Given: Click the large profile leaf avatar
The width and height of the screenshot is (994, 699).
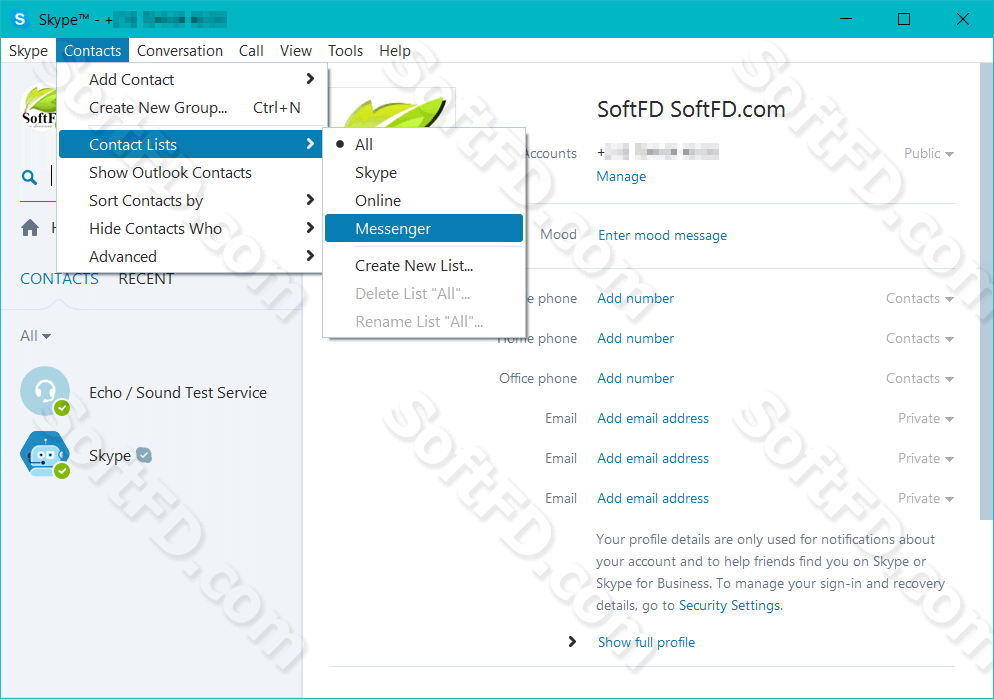Looking at the screenshot, I should pos(396,109).
